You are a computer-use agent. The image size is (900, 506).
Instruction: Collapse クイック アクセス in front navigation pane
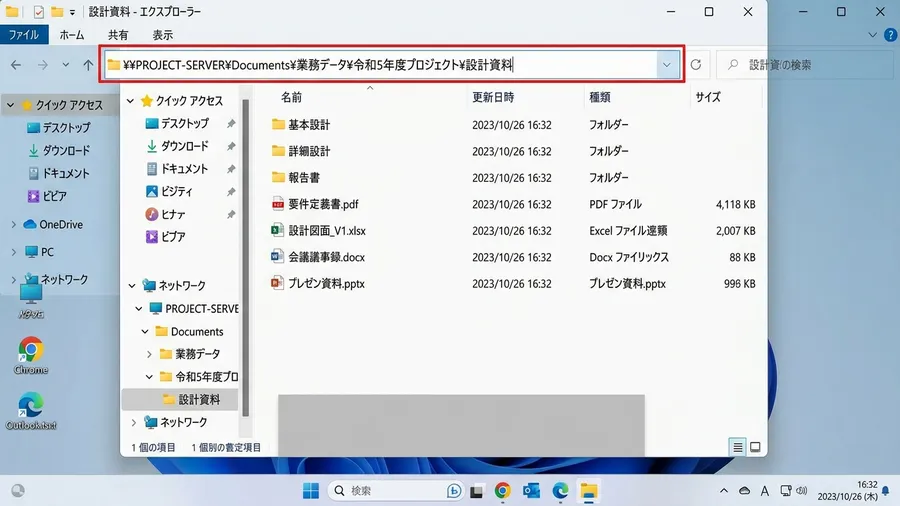131,101
